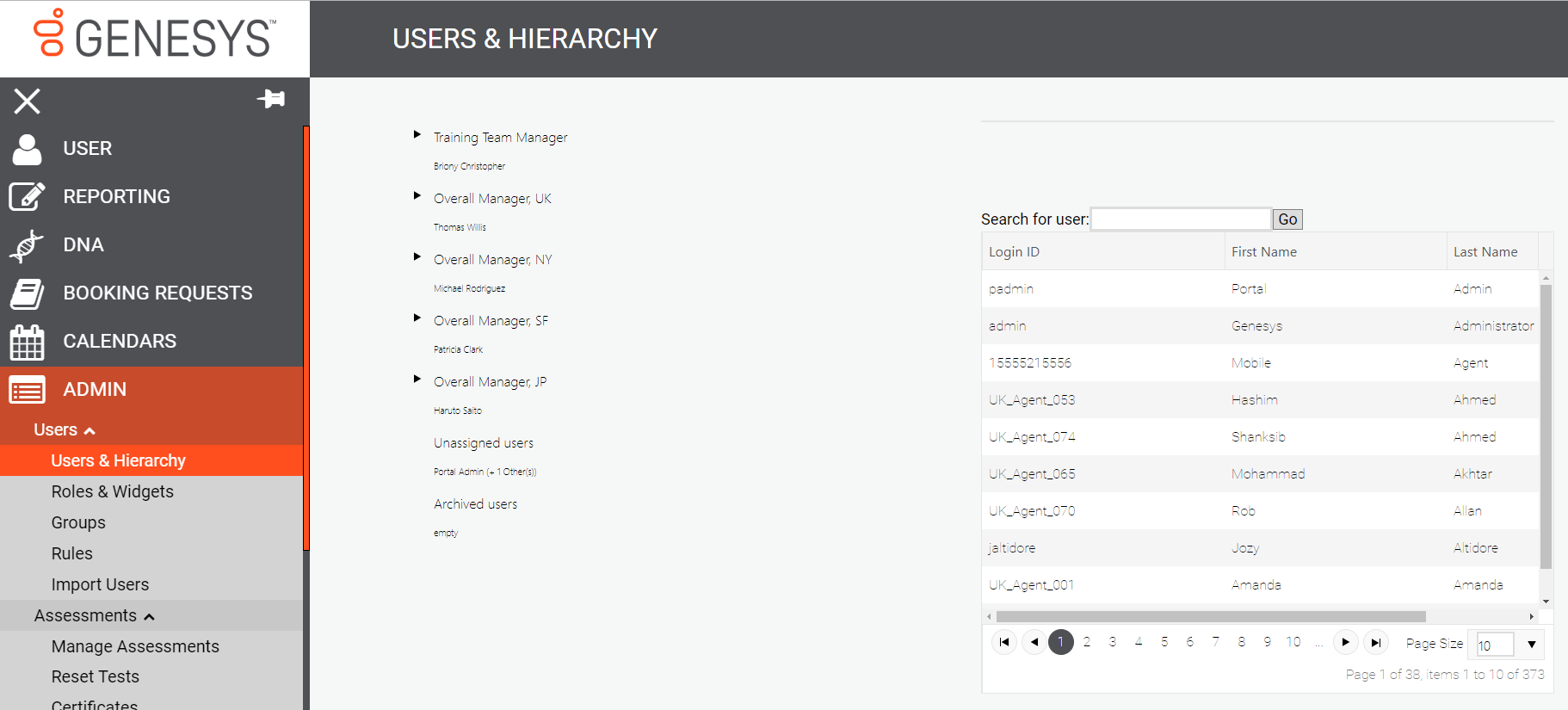Open the Calendars grid icon
1568x710 pixels.
[27, 342]
